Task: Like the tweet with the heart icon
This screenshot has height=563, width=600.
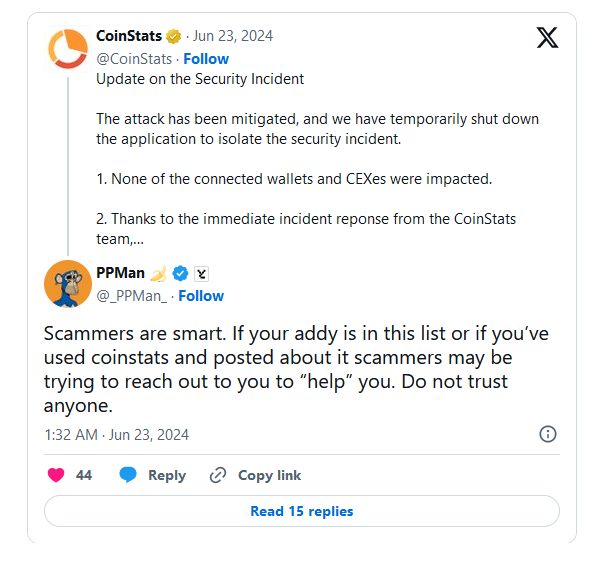Action: pyautogui.click(x=56, y=475)
